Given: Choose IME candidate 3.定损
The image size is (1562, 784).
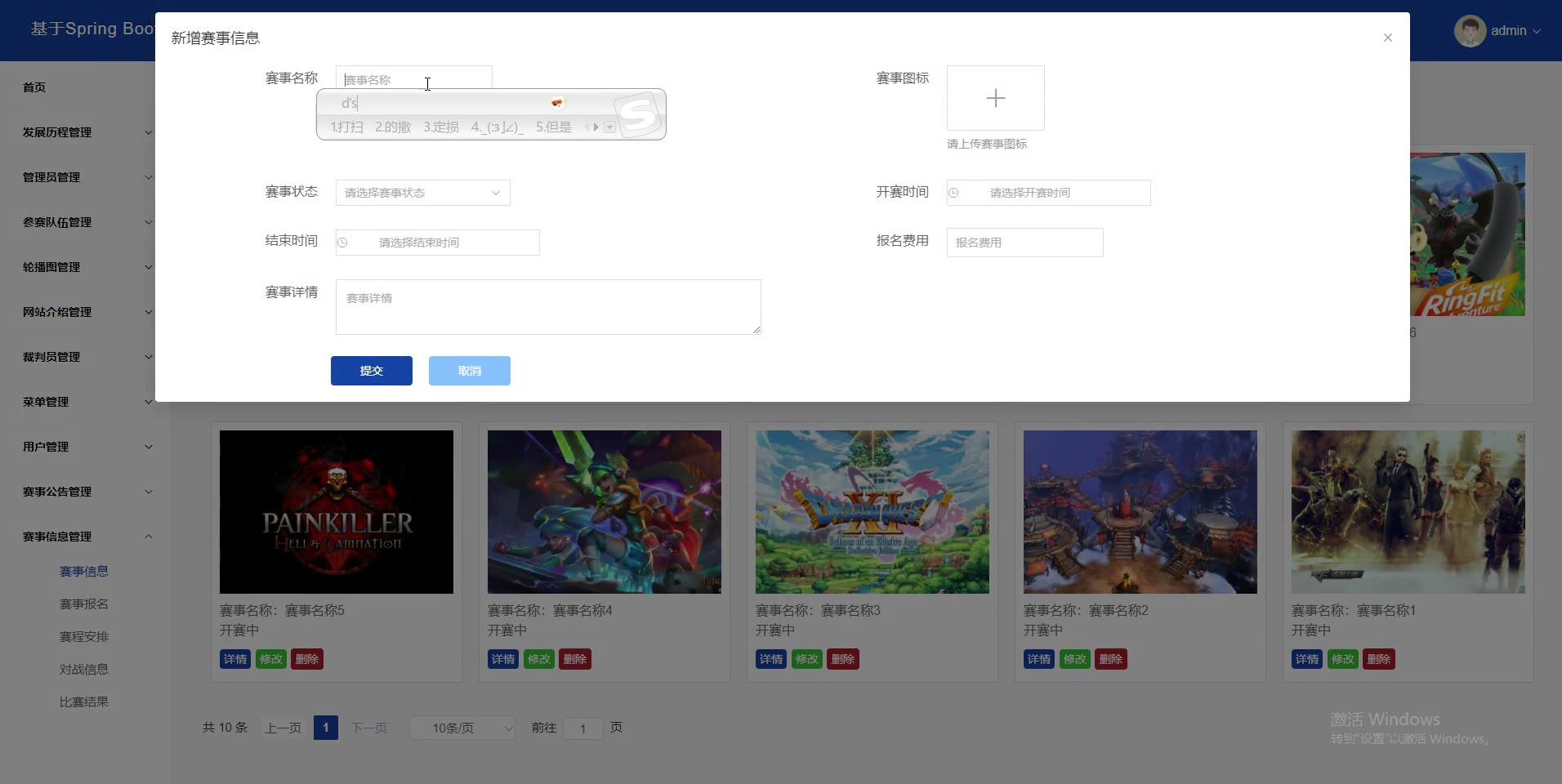Looking at the screenshot, I should tap(441, 127).
